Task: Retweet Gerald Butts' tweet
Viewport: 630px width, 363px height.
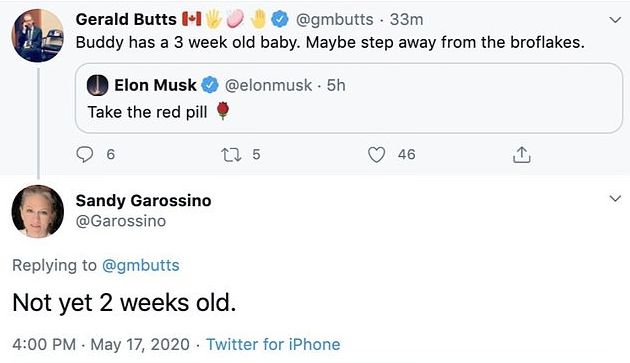Action: 231,155
